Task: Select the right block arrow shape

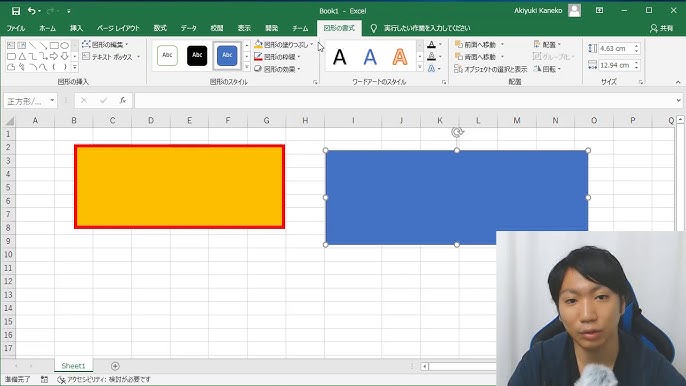Action: 54,56
